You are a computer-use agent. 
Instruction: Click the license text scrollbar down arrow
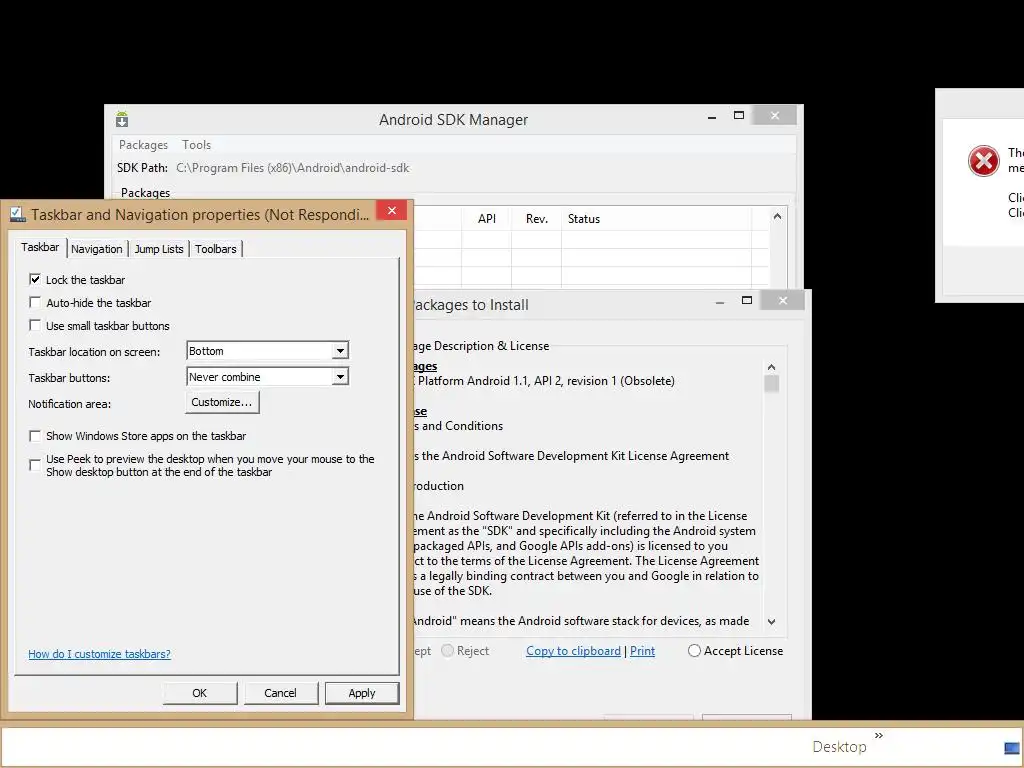click(x=771, y=622)
